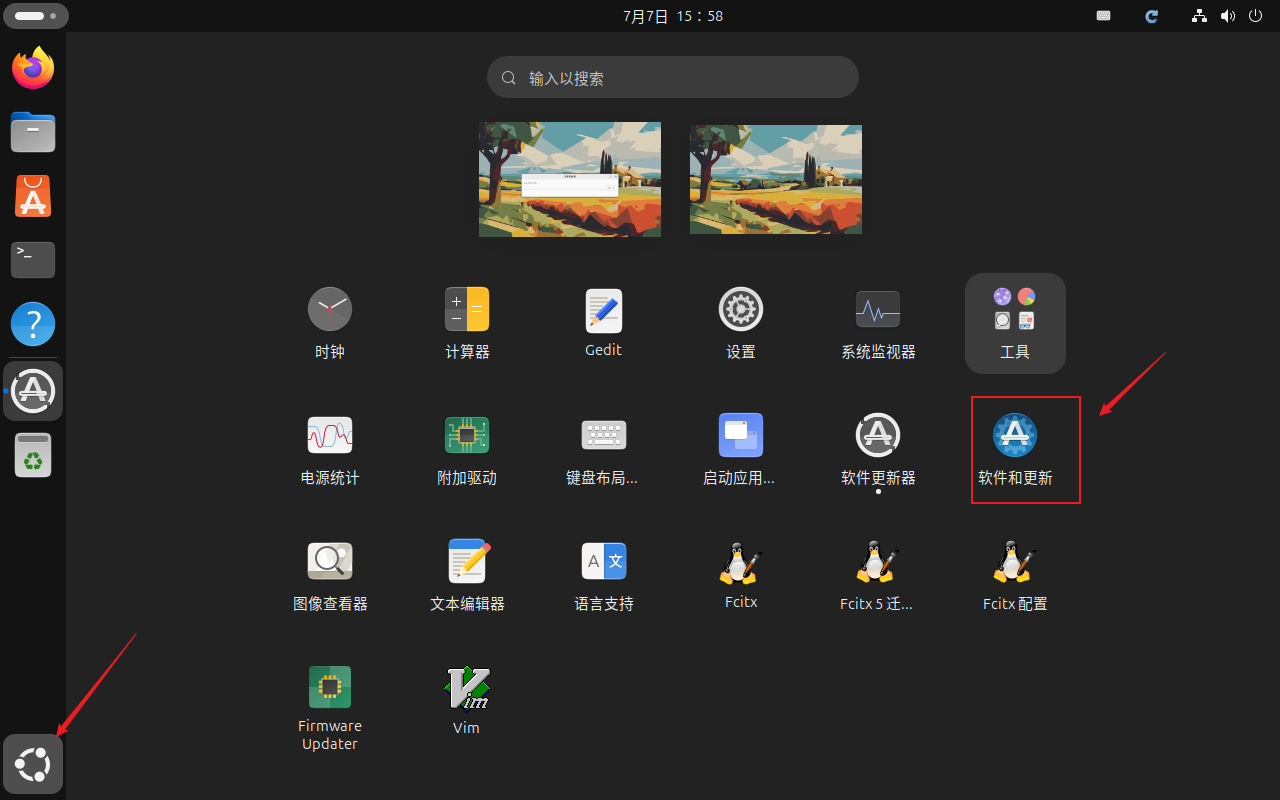Switch to the second workspace thumbnail
Viewport: 1280px width, 800px height.
[x=776, y=179]
